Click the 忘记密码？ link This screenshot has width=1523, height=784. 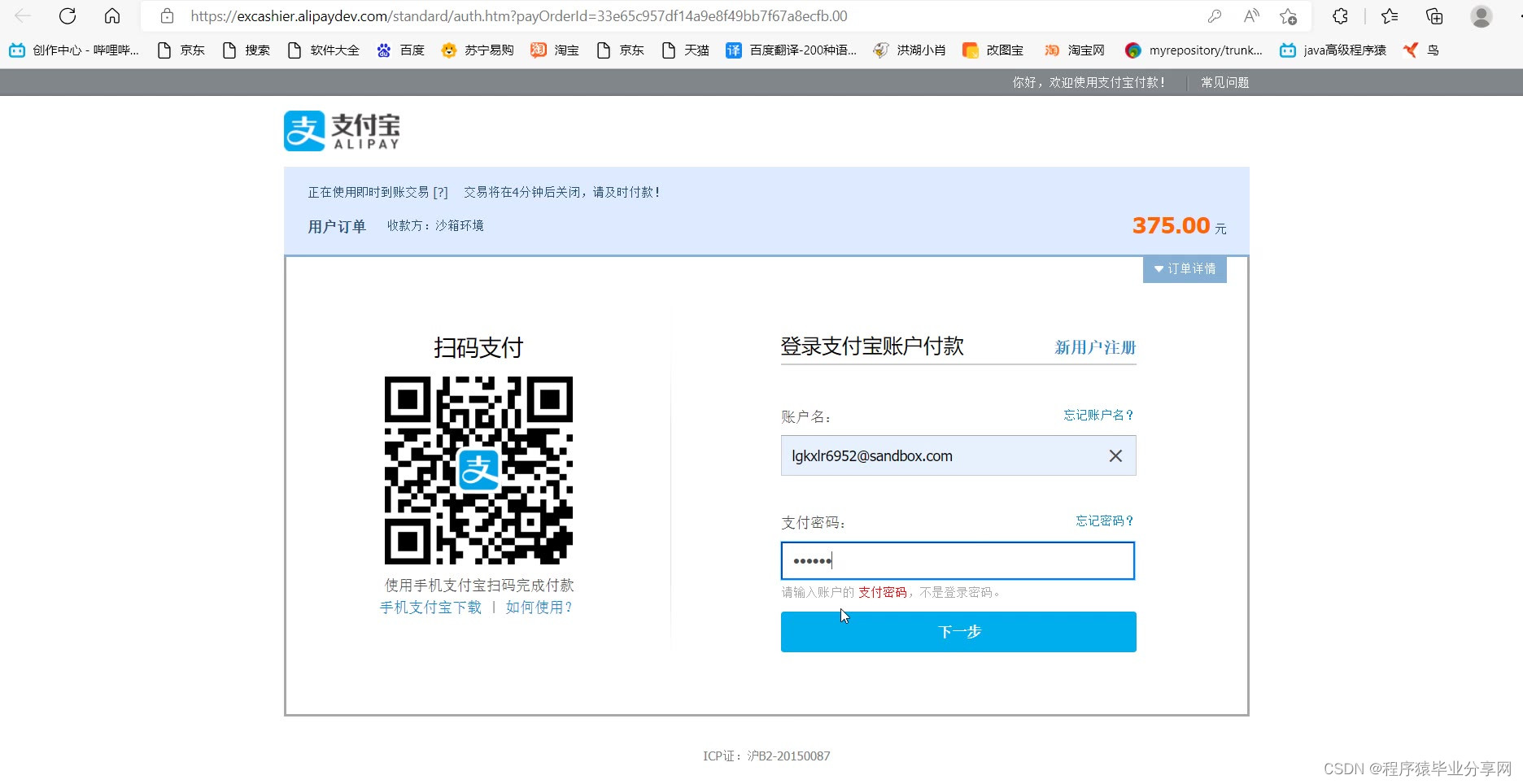[x=1105, y=520]
